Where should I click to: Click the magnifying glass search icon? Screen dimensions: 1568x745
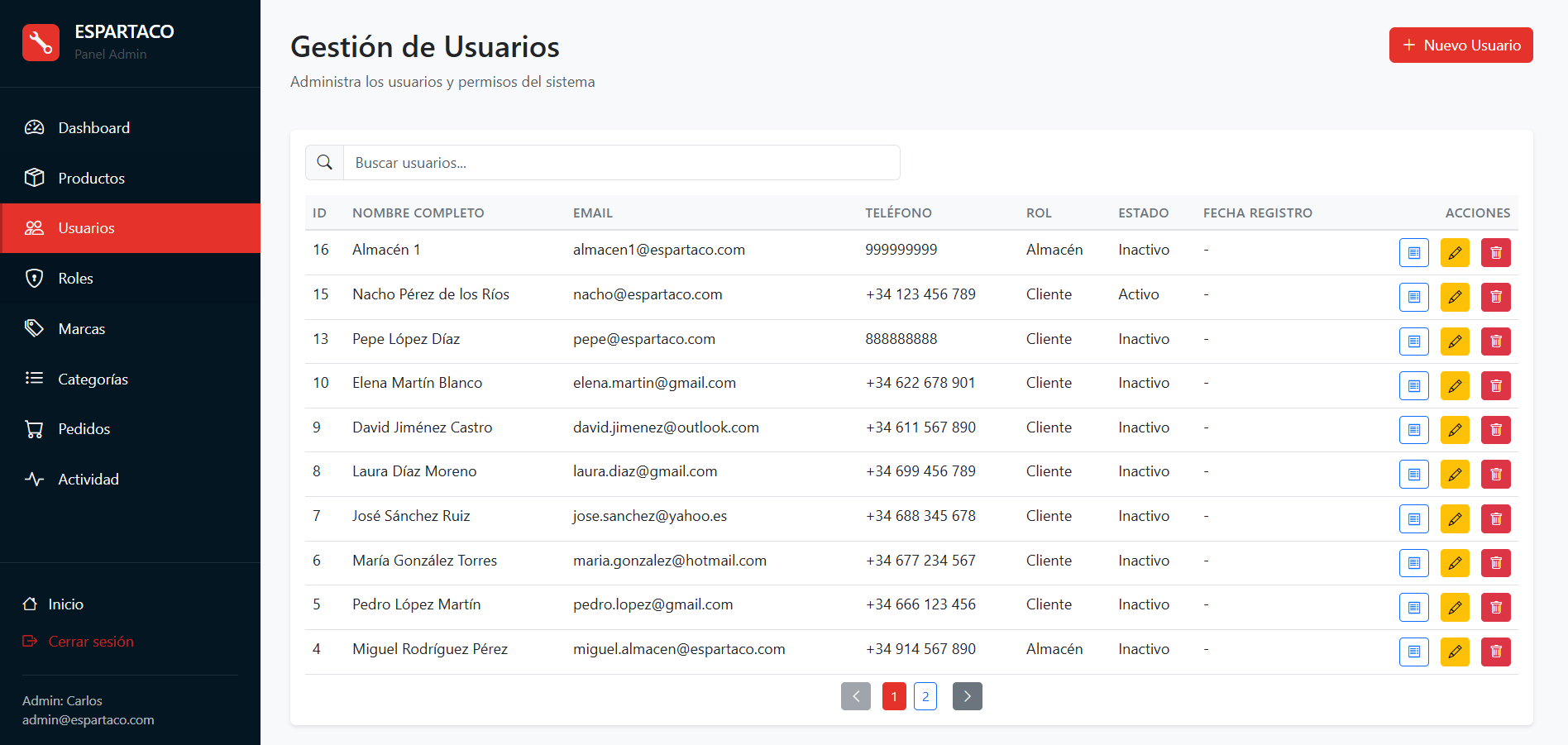pyautogui.click(x=324, y=163)
